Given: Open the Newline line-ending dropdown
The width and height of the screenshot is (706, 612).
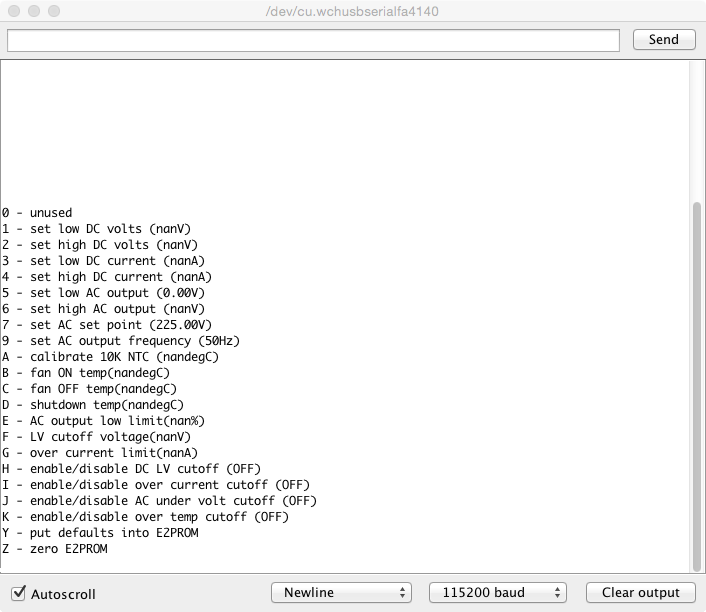Looking at the screenshot, I should [x=341, y=593].
